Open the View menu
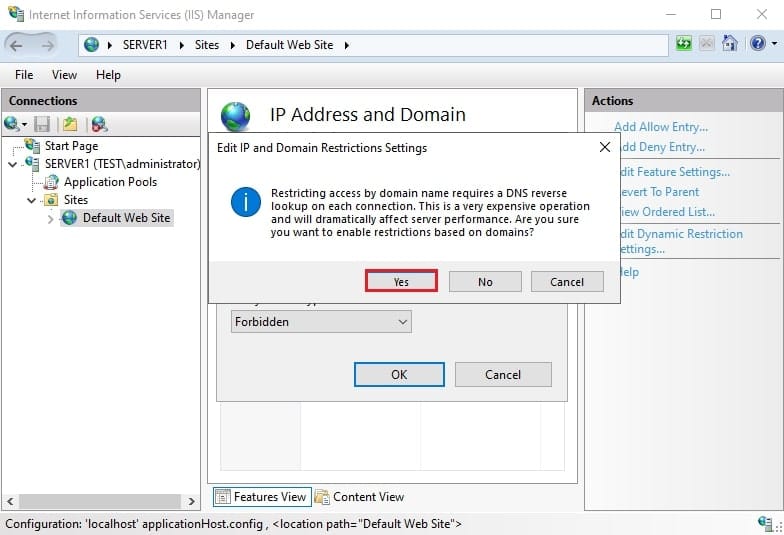Viewport: 784px width, 535px height. [64, 75]
